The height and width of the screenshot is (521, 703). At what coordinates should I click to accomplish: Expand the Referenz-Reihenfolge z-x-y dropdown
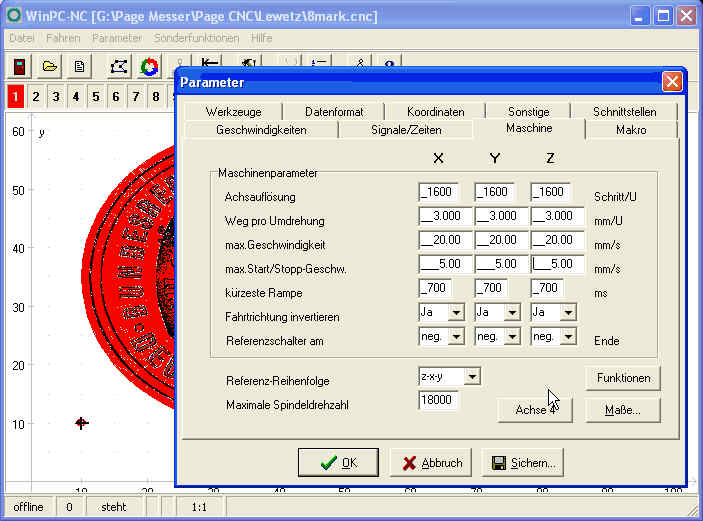pos(473,376)
